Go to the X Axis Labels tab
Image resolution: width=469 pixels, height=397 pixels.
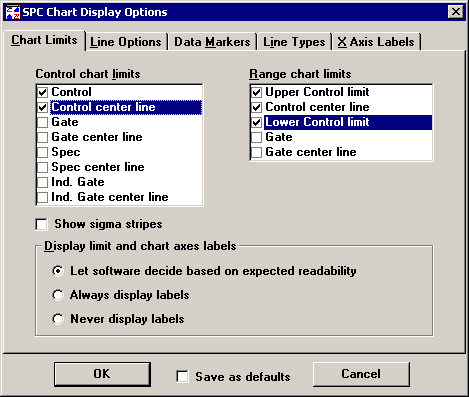(376, 42)
